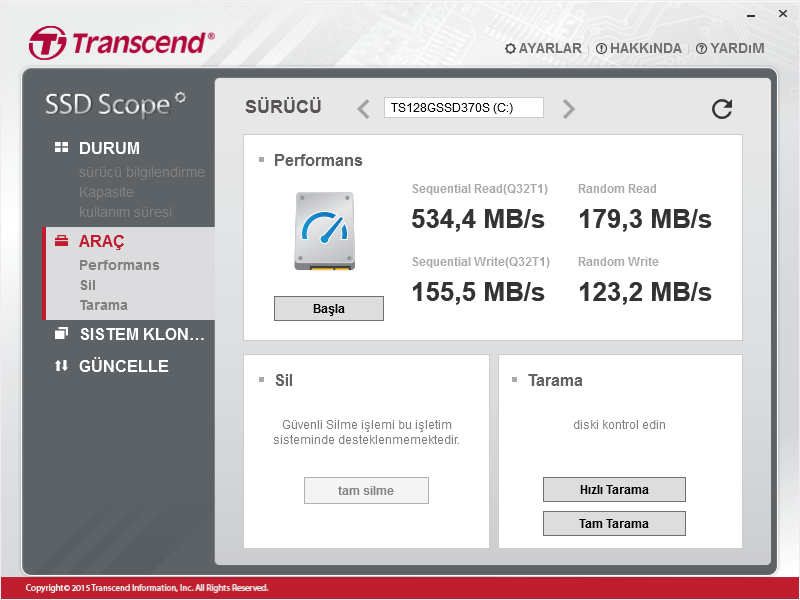The width and height of the screenshot is (800, 600).
Task: Select Kapasite submenu item
Action: click(106, 192)
